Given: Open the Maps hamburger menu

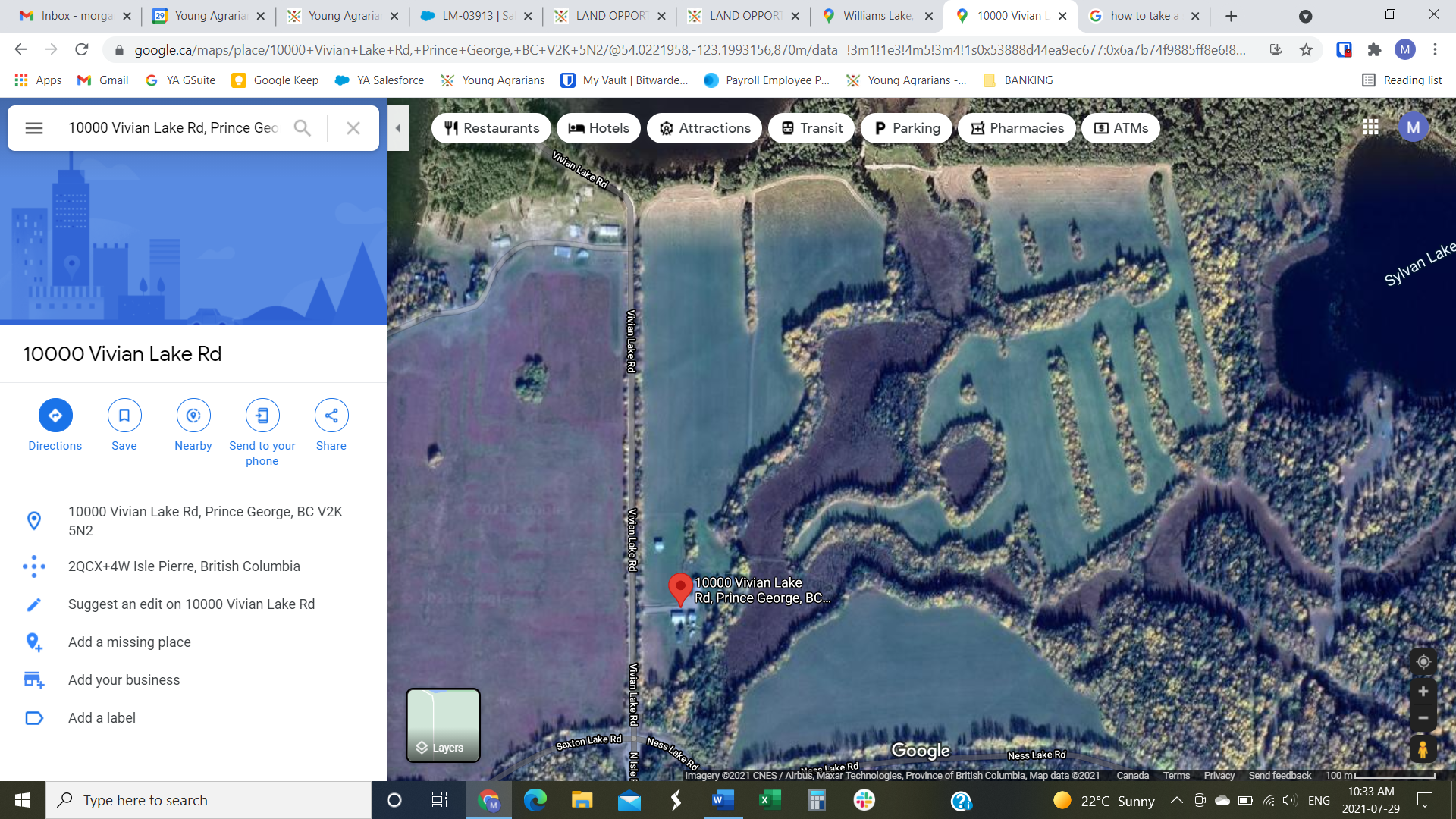Looking at the screenshot, I should [x=34, y=128].
